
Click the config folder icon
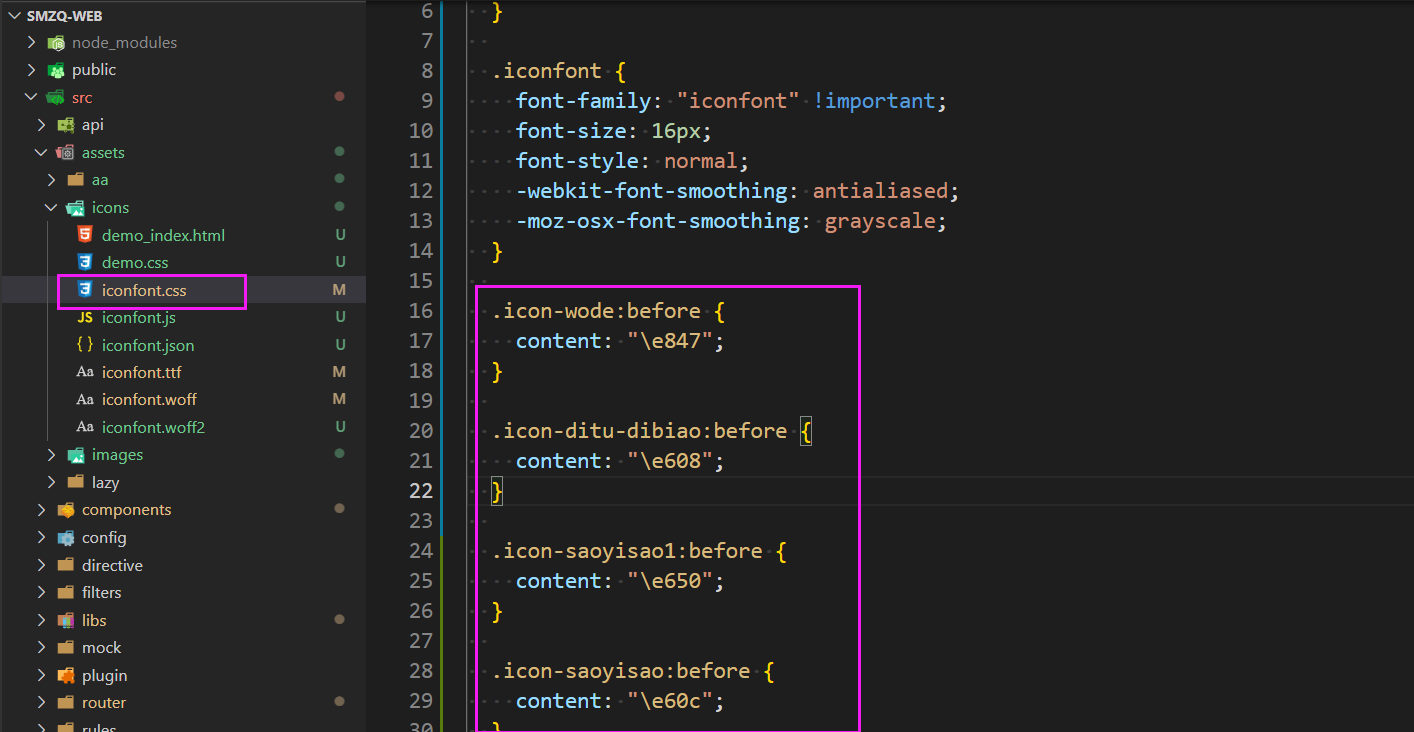(x=66, y=538)
